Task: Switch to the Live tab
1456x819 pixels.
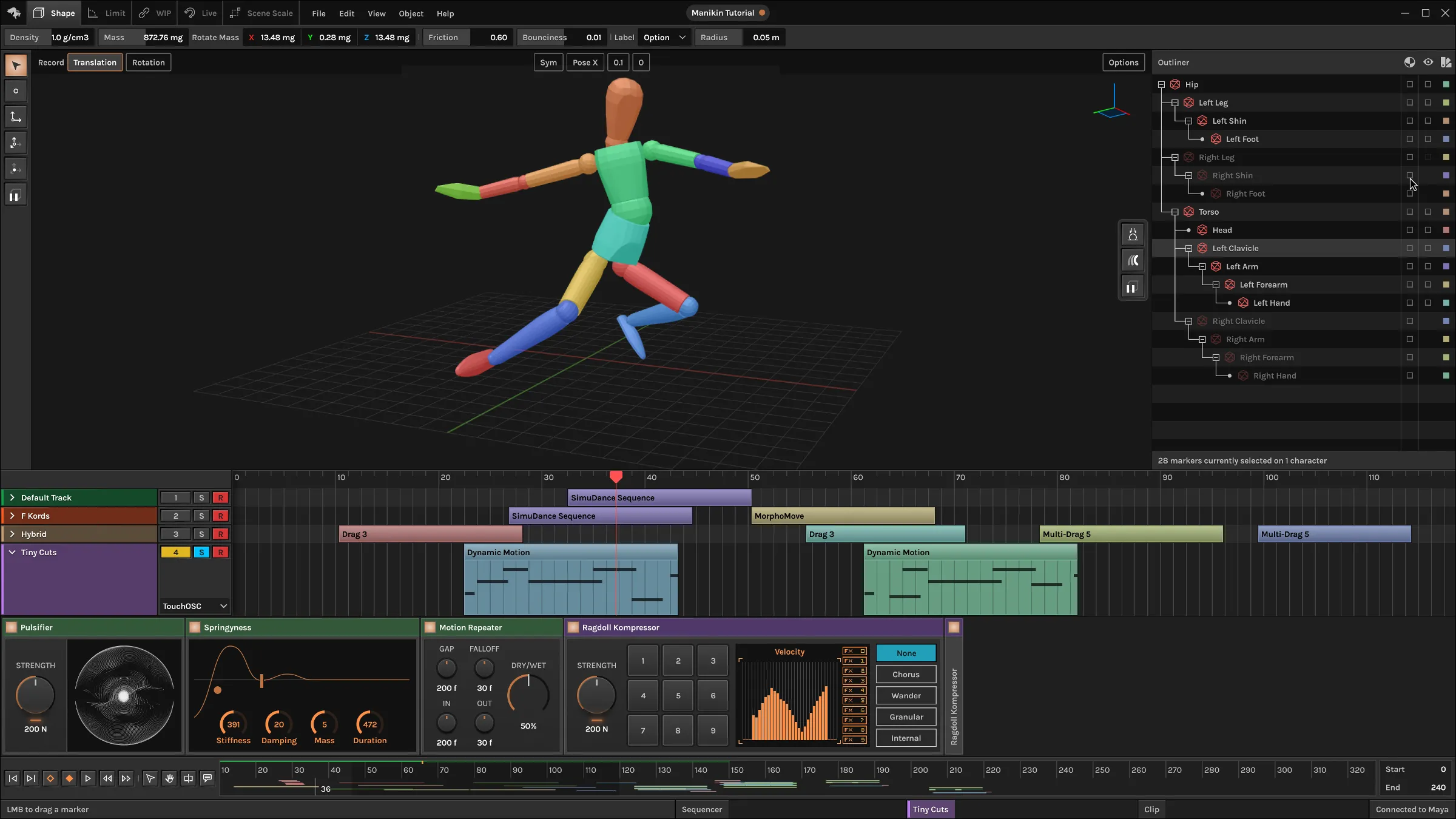Action: point(201,13)
